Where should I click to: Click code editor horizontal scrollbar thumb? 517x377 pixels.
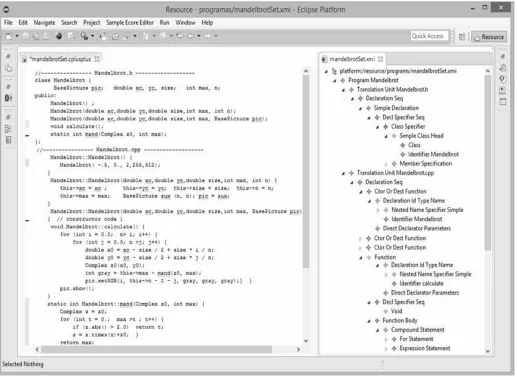click(156, 349)
